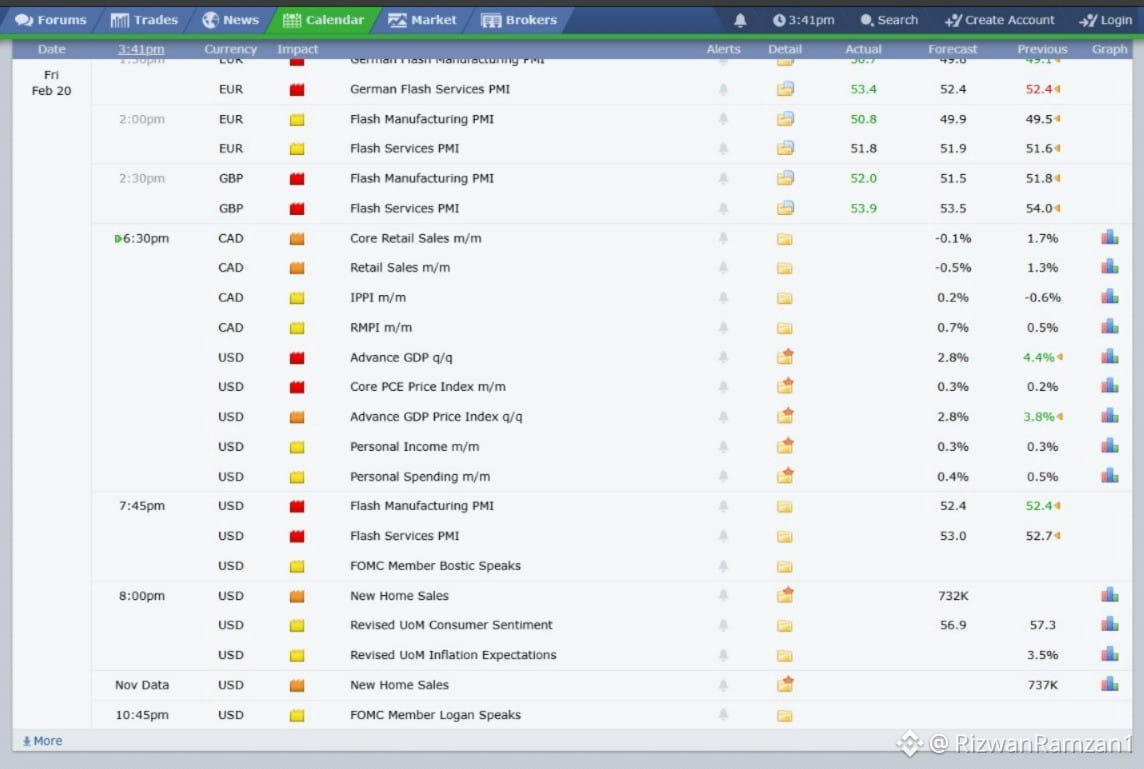Click the 732K forecast for New Home Sales
This screenshot has height=769, width=1144.
(953, 596)
